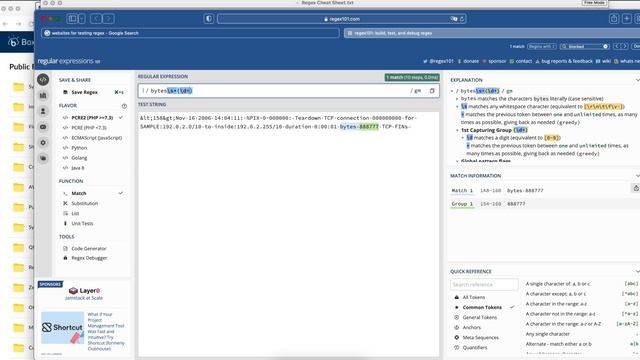Collapse the top explanation tree triangle

452,91
